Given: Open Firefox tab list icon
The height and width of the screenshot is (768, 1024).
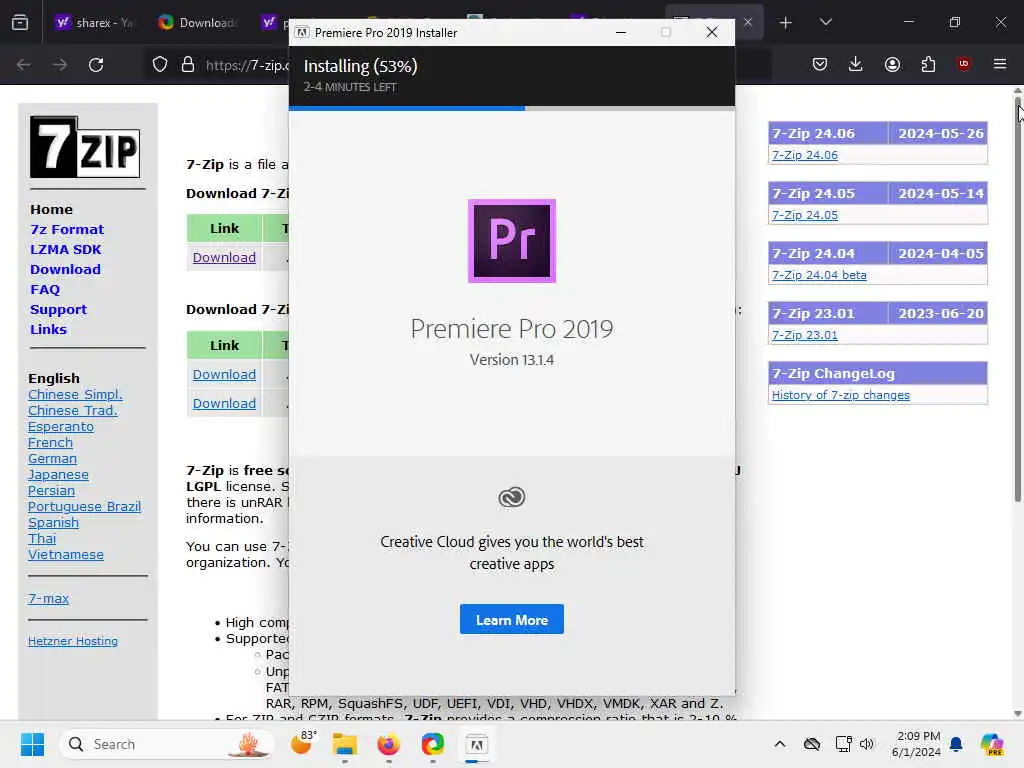Looking at the screenshot, I should [x=20, y=23].
